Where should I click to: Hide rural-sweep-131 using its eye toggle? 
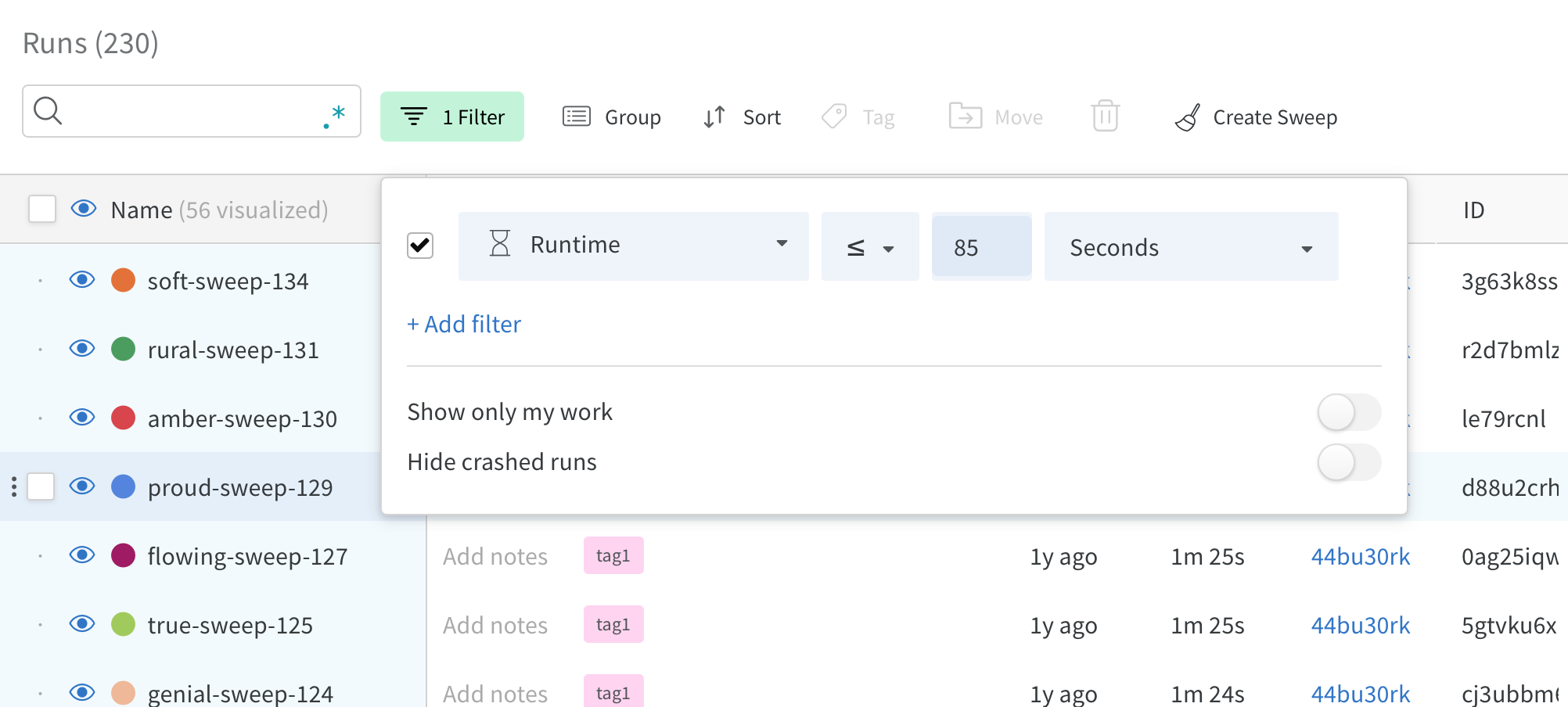point(82,350)
